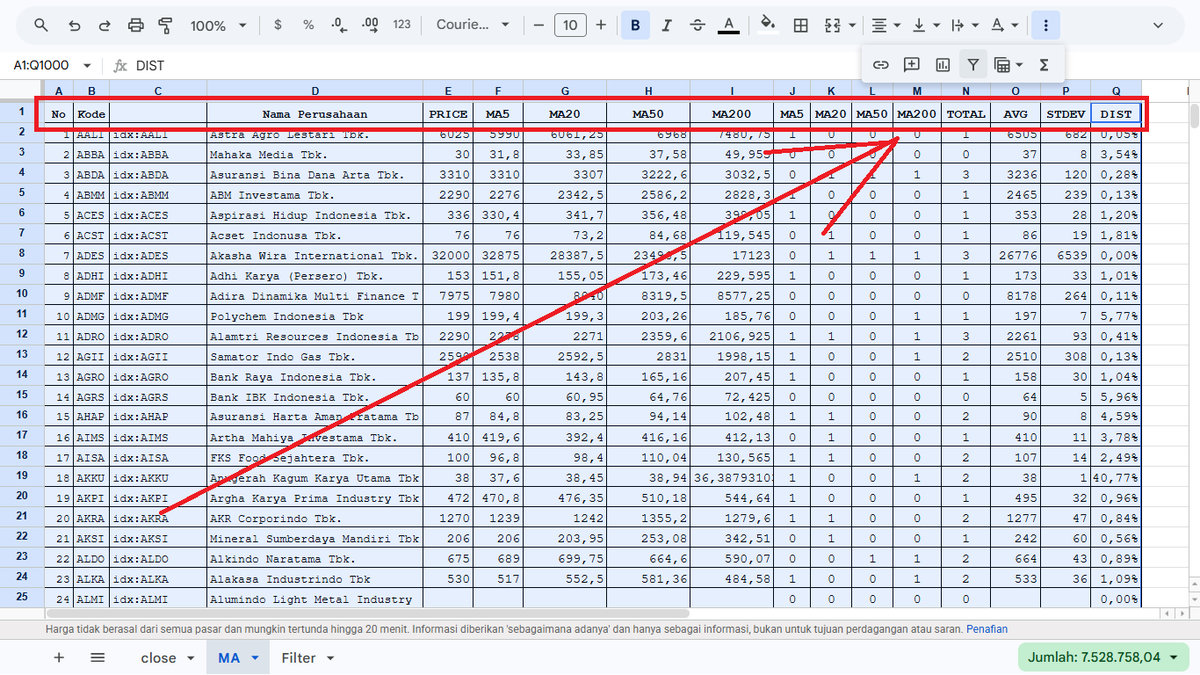
Task: Open the Jumlah sum summary dropdown
Action: [1103, 657]
